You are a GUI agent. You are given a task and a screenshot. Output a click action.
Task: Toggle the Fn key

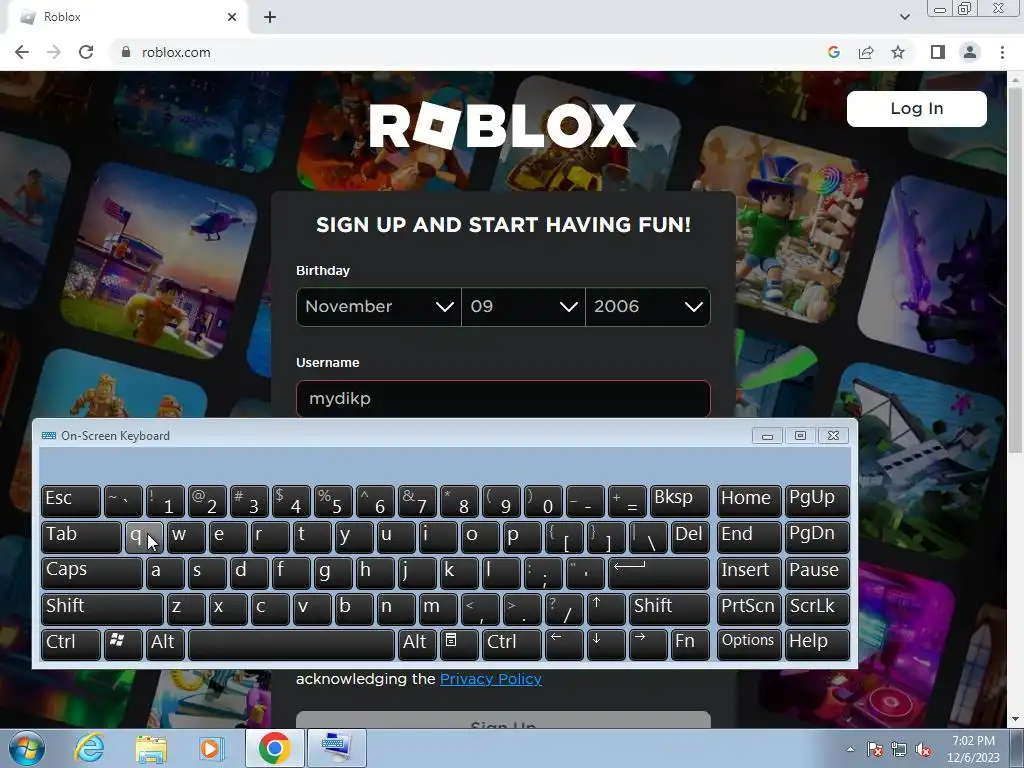point(690,644)
